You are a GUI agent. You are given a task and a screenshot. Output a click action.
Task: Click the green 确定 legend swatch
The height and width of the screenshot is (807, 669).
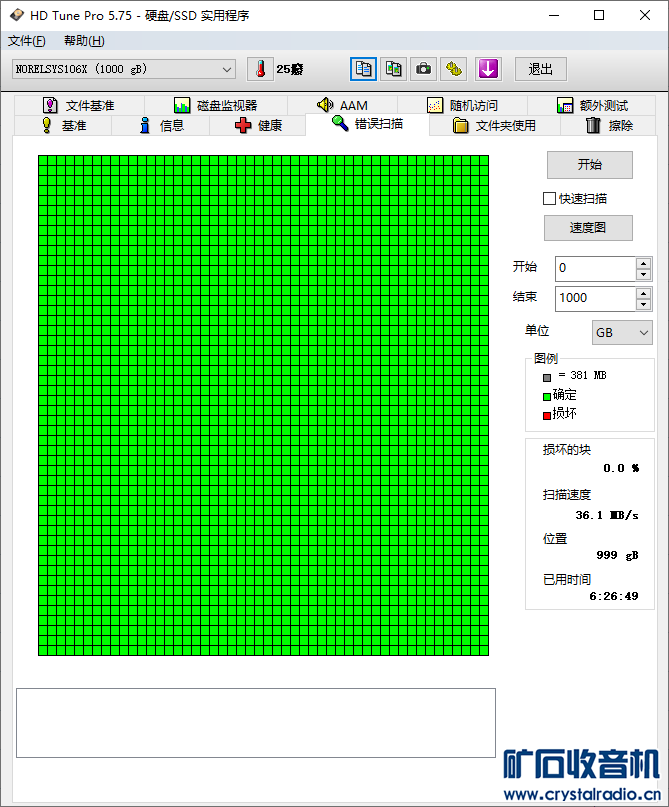(x=547, y=397)
